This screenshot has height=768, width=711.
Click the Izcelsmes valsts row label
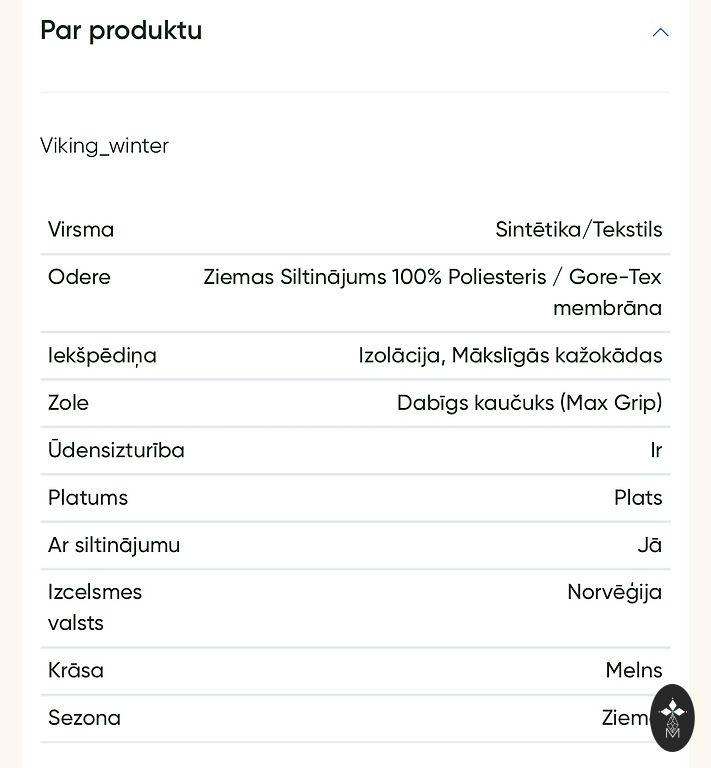pos(95,607)
